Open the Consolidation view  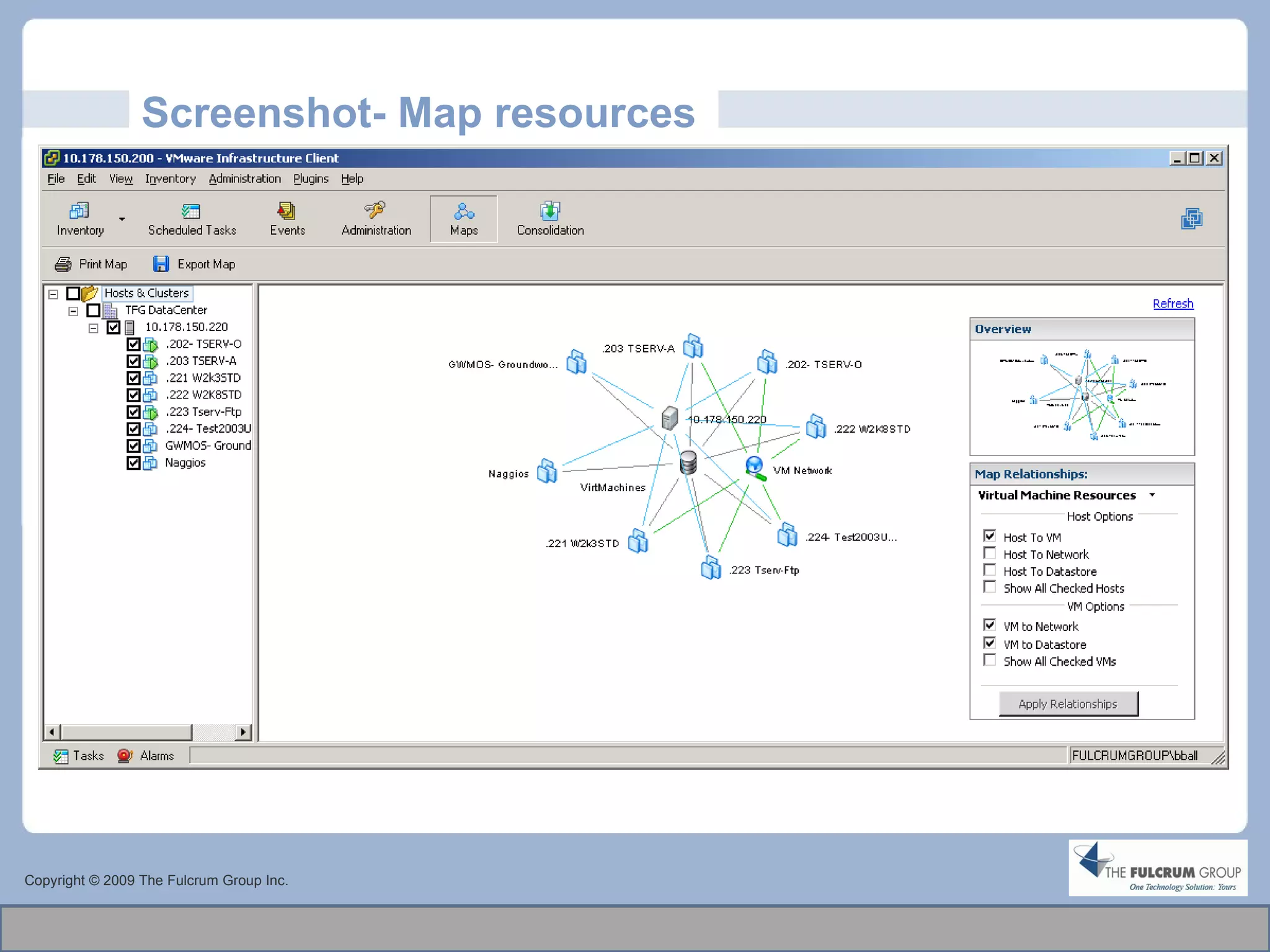click(550, 219)
